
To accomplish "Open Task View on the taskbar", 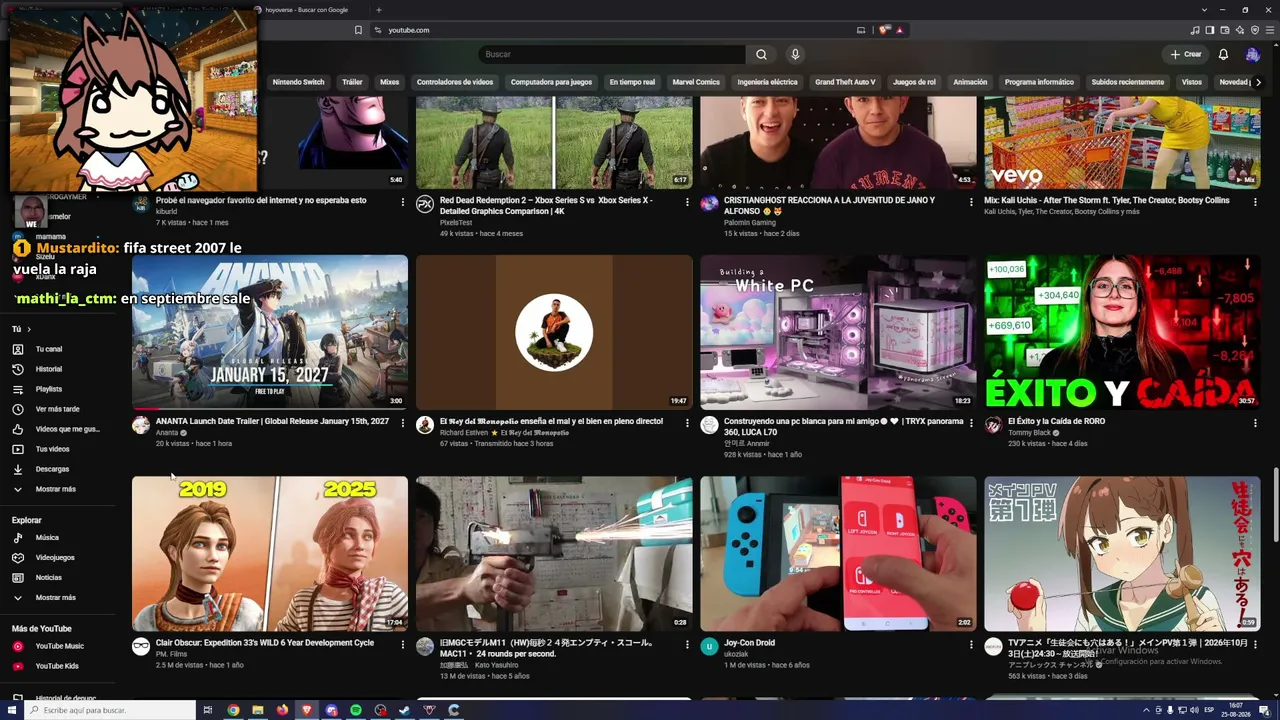I will point(208,710).
